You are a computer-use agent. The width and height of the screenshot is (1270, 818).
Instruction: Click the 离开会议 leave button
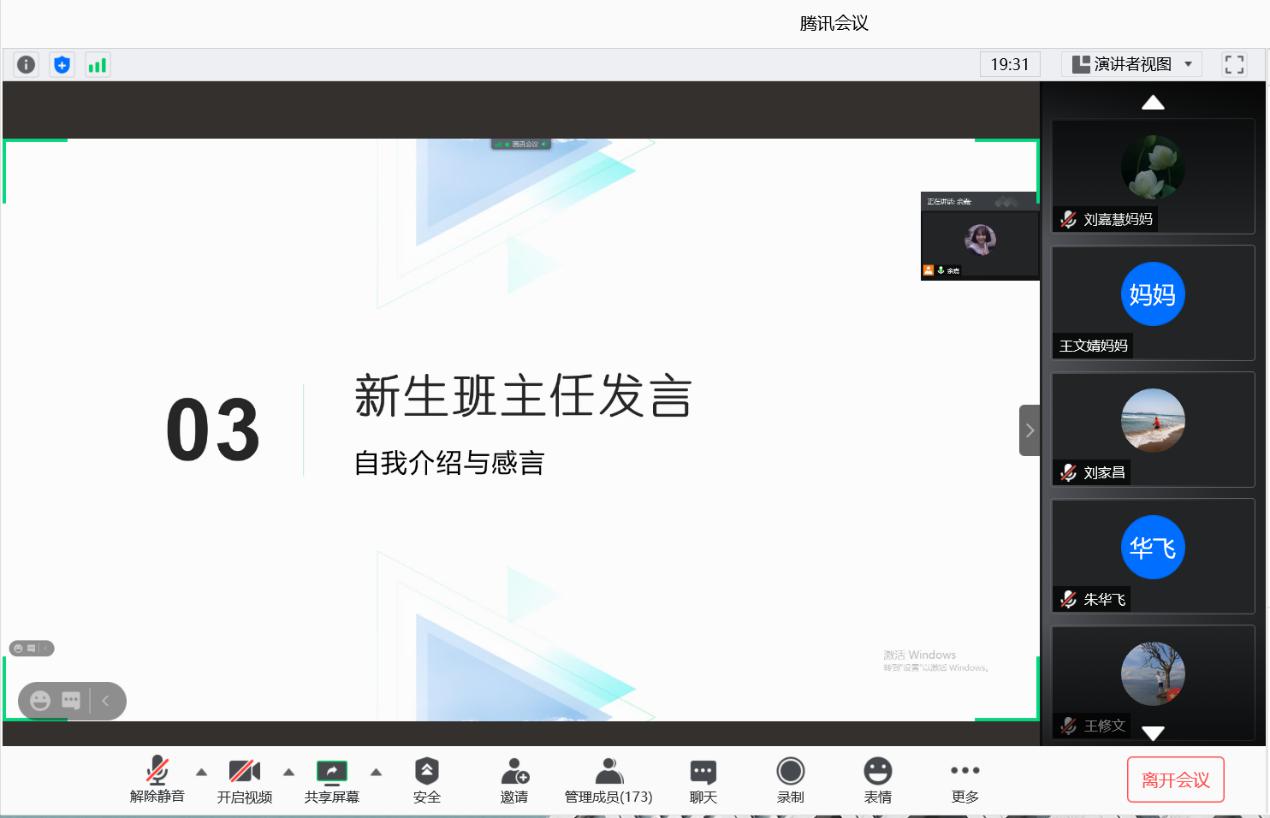tap(1175, 780)
